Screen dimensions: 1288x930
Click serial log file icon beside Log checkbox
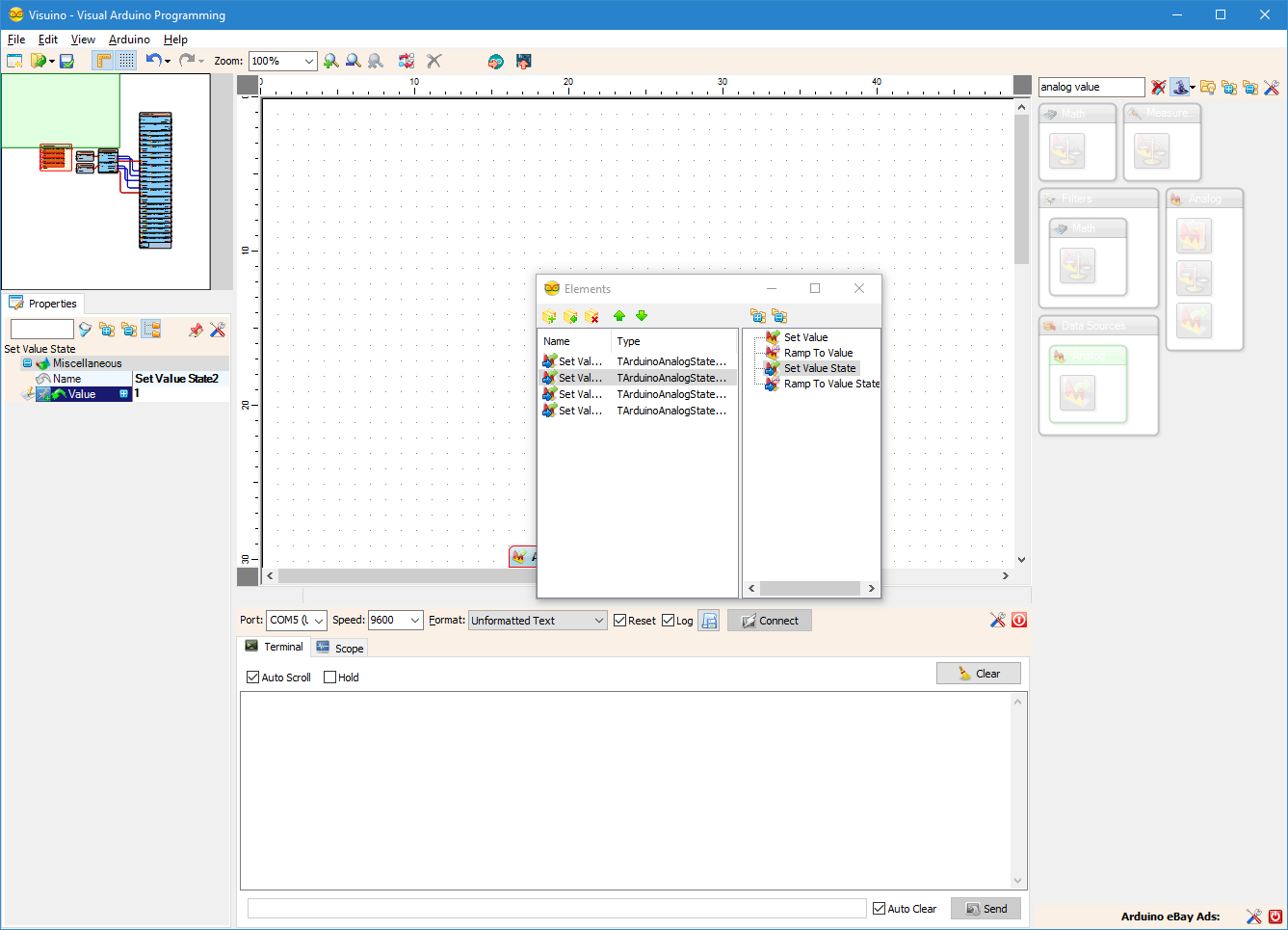[709, 621]
